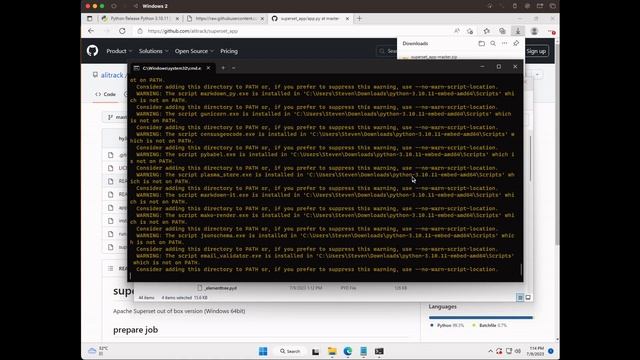The width and height of the screenshot is (640, 360).
Task: Open the Collections icon in browser toolbar
Action: [502, 31]
